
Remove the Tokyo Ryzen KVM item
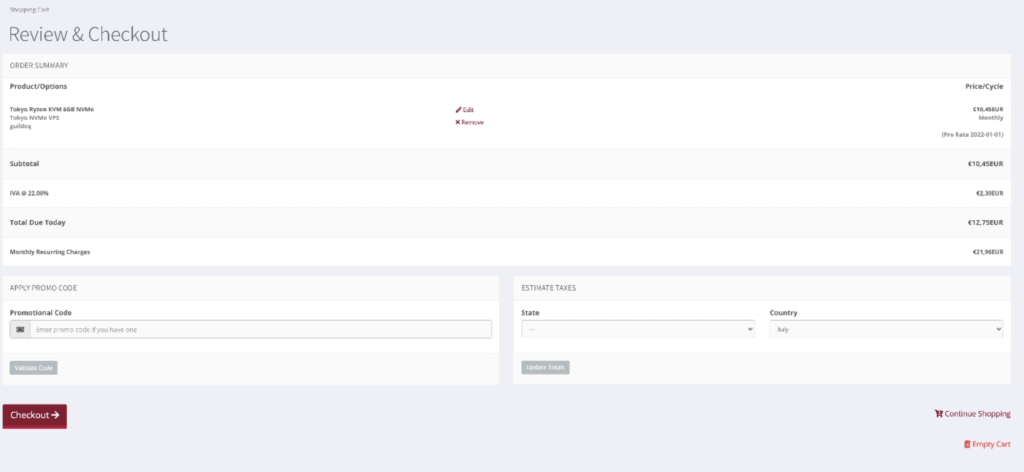coord(470,122)
